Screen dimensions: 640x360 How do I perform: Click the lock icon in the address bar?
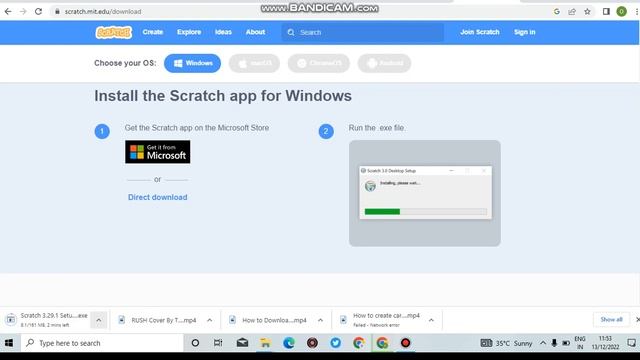(x=57, y=11)
